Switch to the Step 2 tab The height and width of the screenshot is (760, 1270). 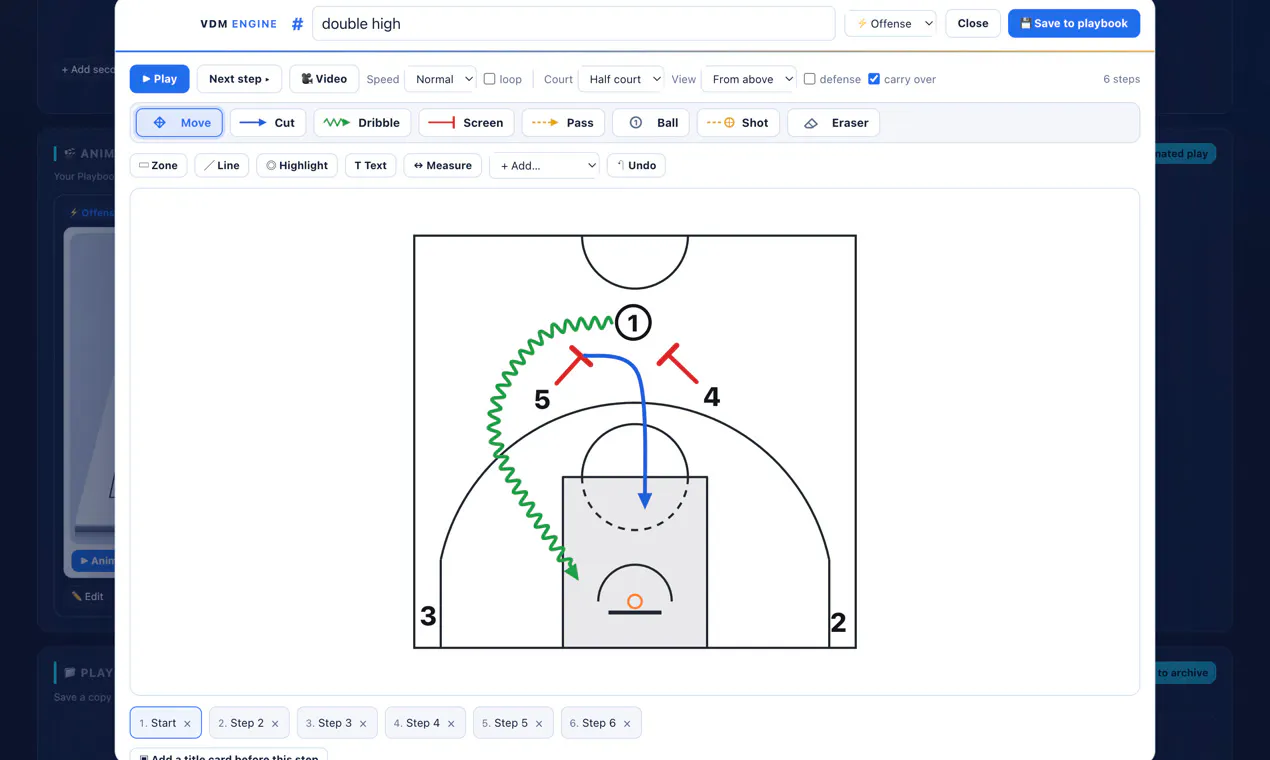click(x=247, y=723)
